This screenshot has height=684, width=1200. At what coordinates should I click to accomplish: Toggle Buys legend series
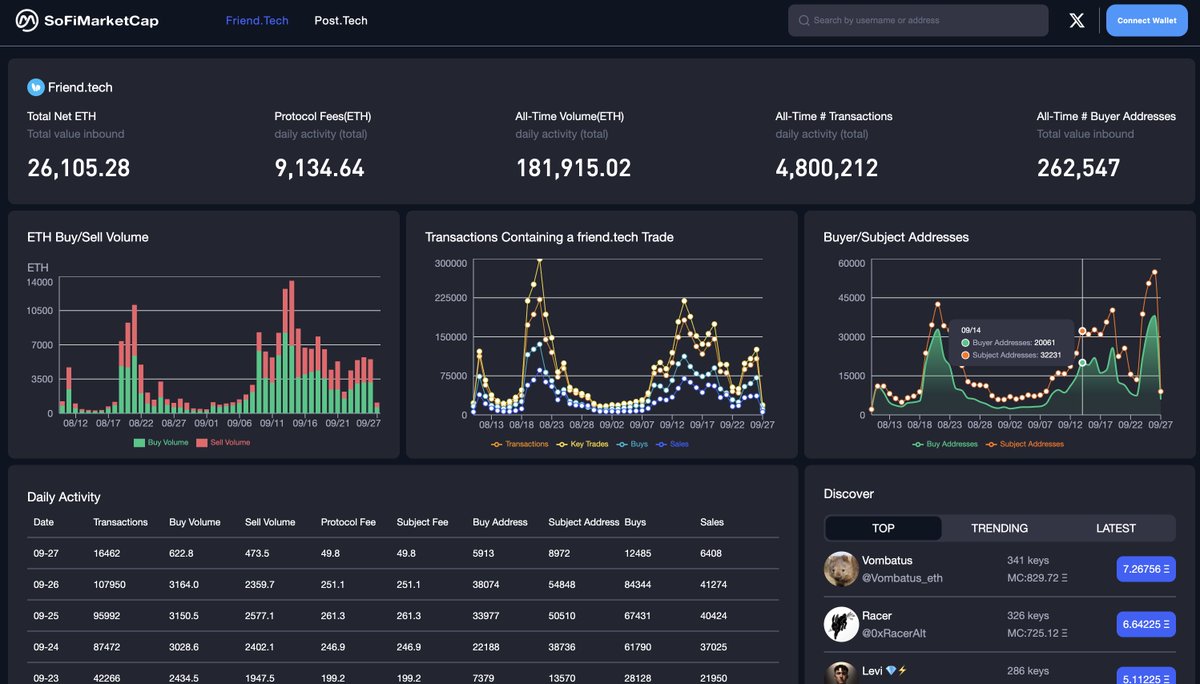coord(632,444)
